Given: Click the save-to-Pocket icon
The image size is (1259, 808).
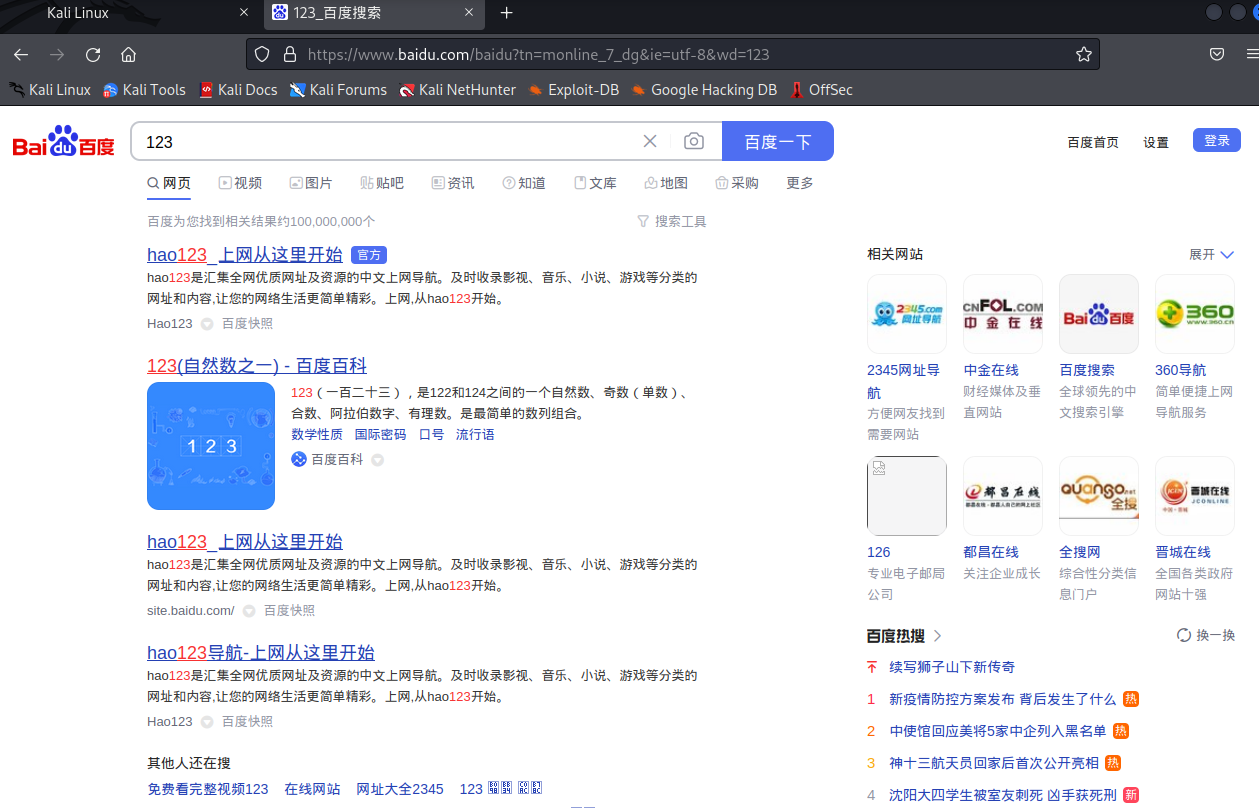Looking at the screenshot, I should 1217,55.
